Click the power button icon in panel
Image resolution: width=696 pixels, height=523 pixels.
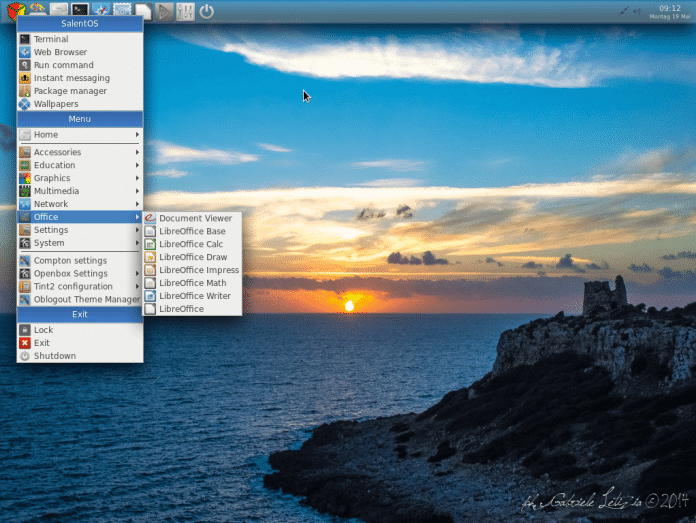(206, 11)
